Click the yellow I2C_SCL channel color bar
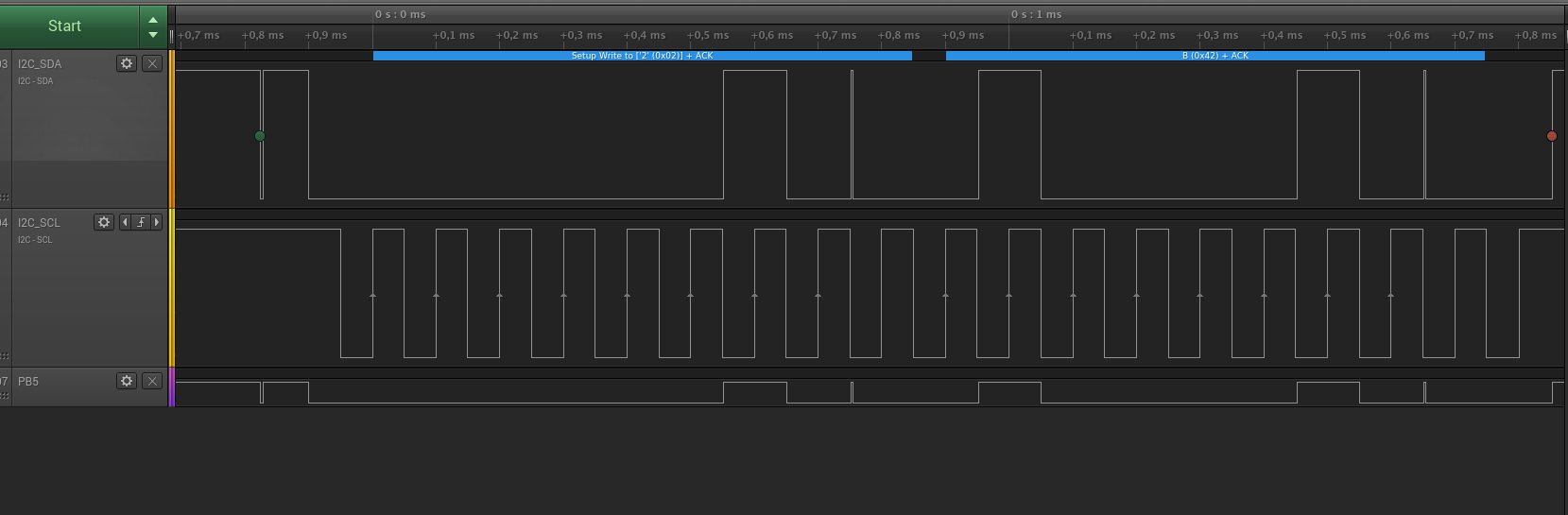This screenshot has width=1568, height=515. point(172,288)
